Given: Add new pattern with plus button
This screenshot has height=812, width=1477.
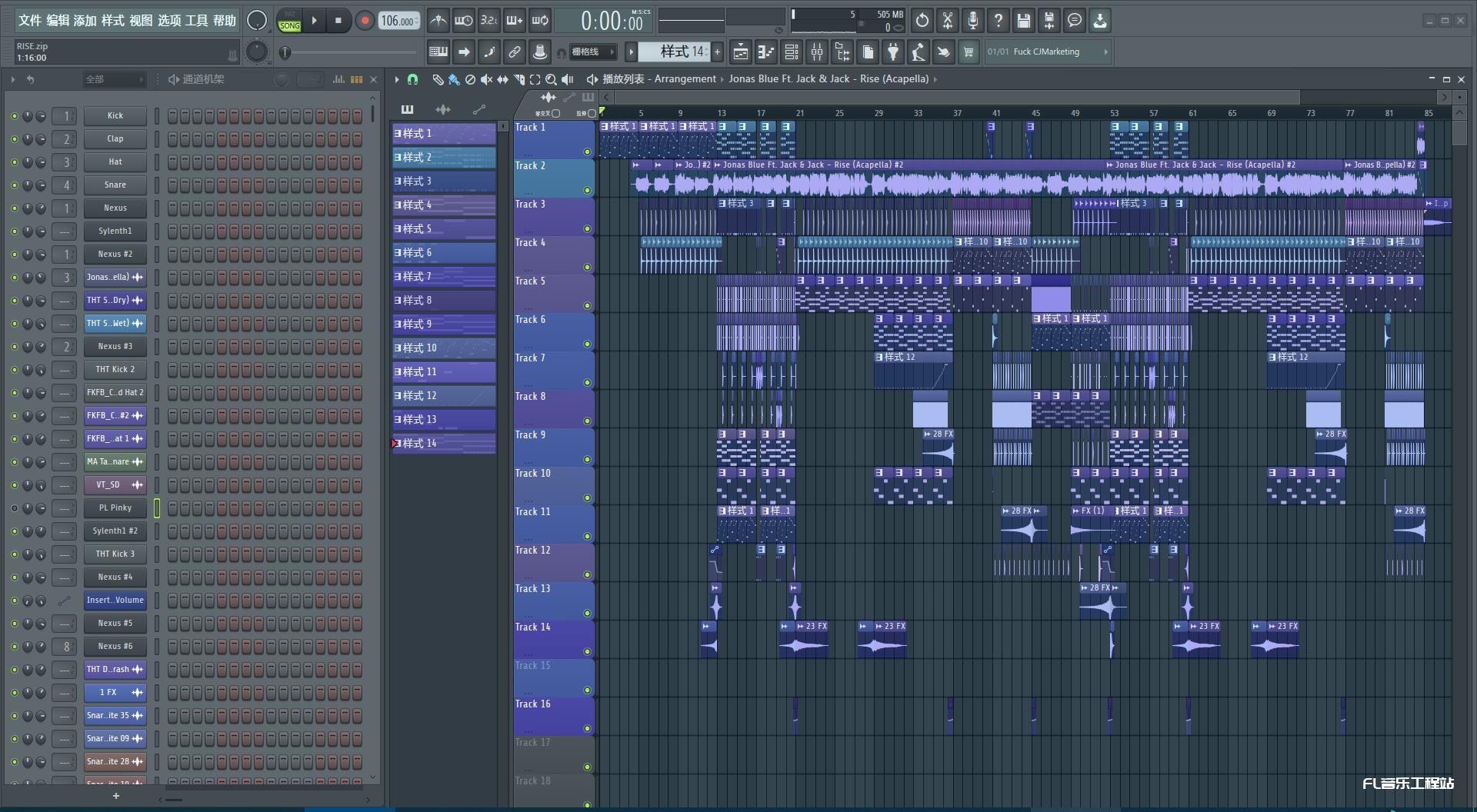Looking at the screenshot, I should pyautogui.click(x=717, y=52).
